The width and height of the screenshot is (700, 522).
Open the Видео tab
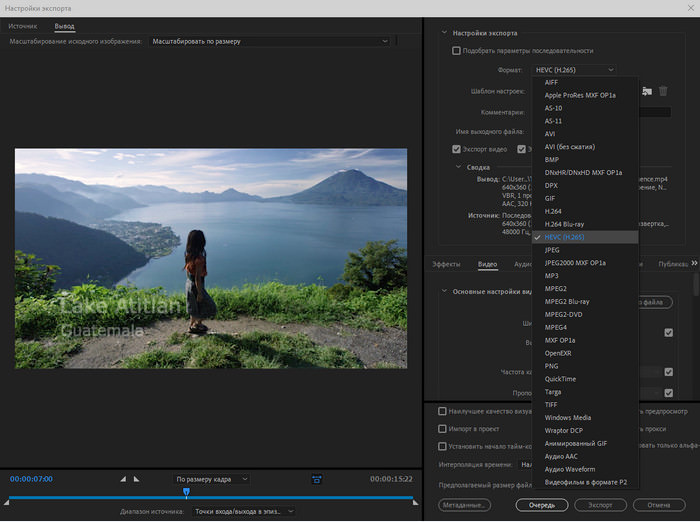(488, 264)
